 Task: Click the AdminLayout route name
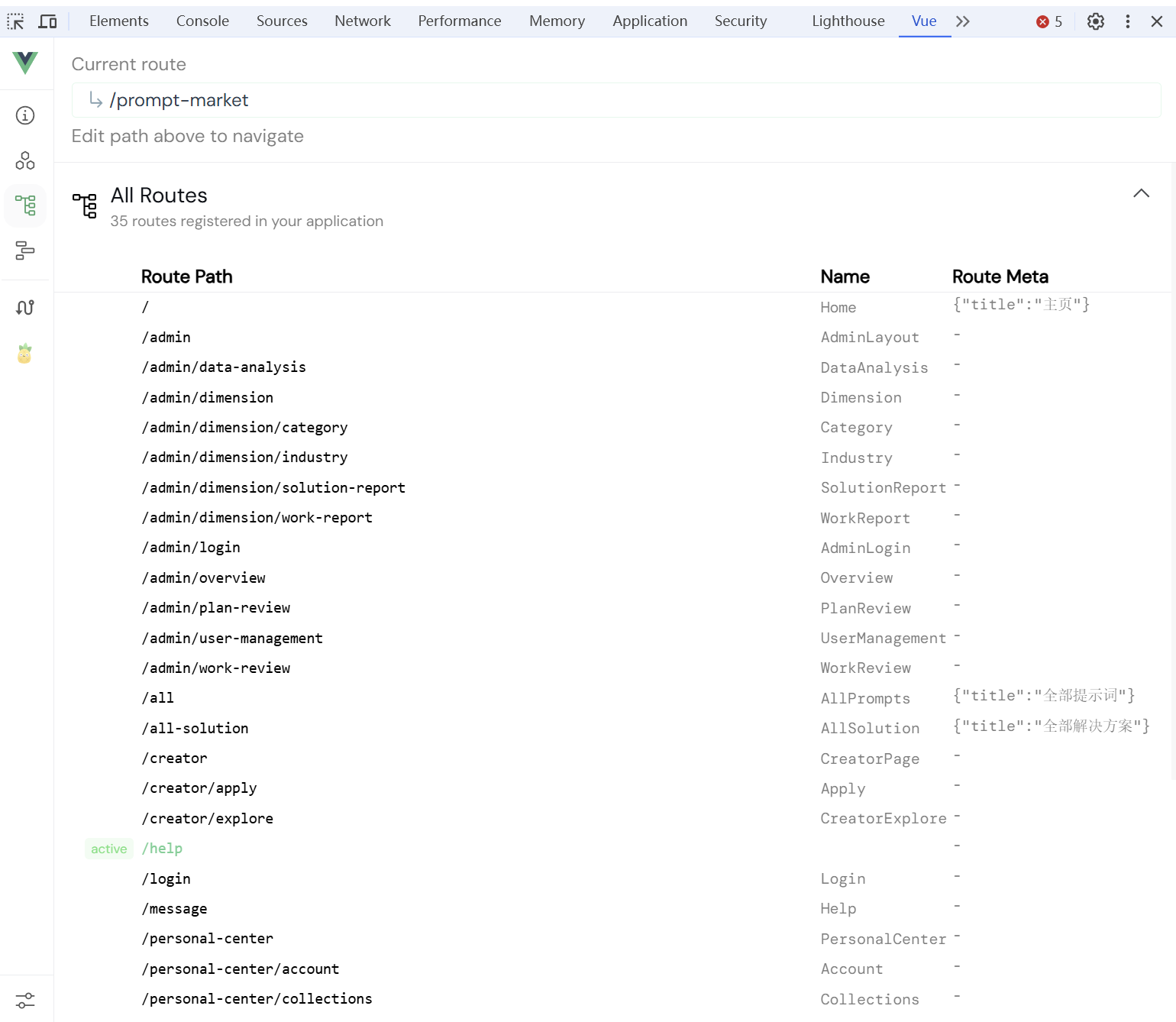tap(870, 338)
